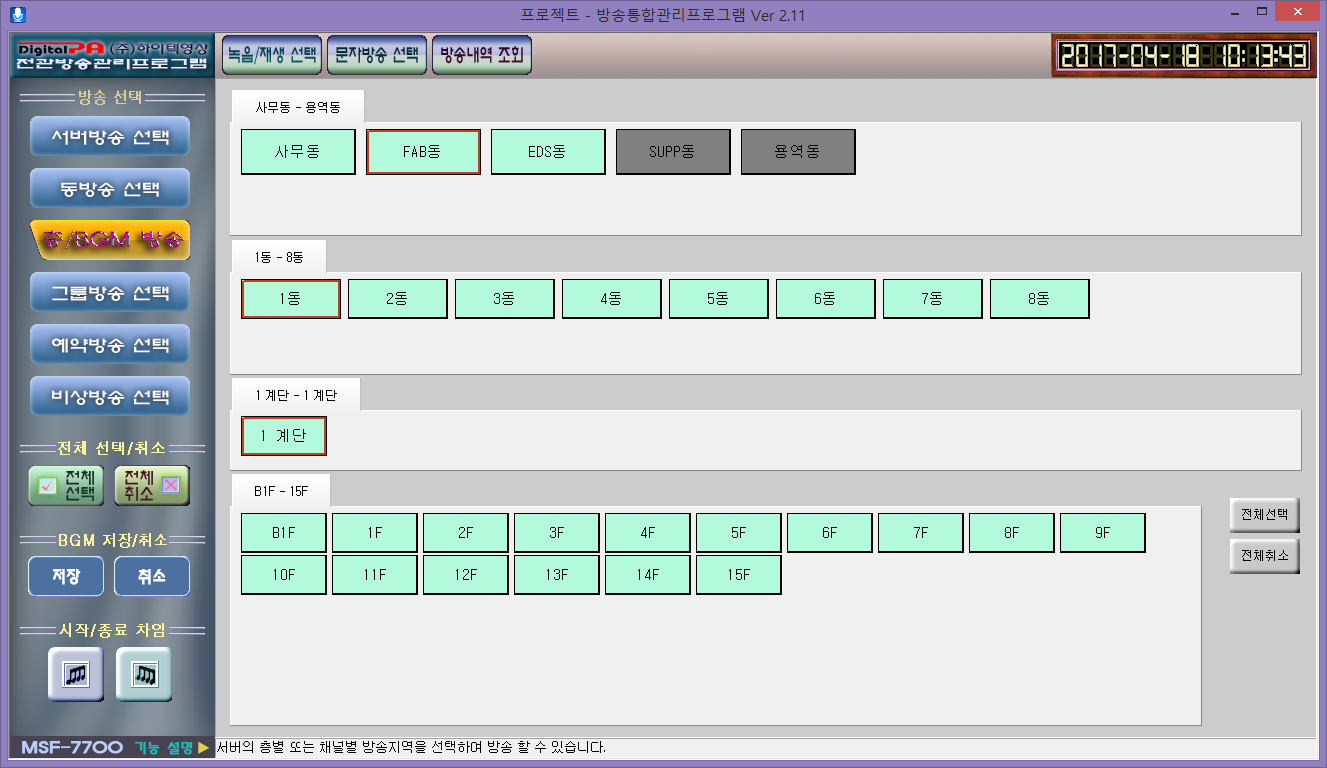This screenshot has height=768, width=1327.
Task: Deselect the 1 계단 stairway button
Action: click(284, 436)
